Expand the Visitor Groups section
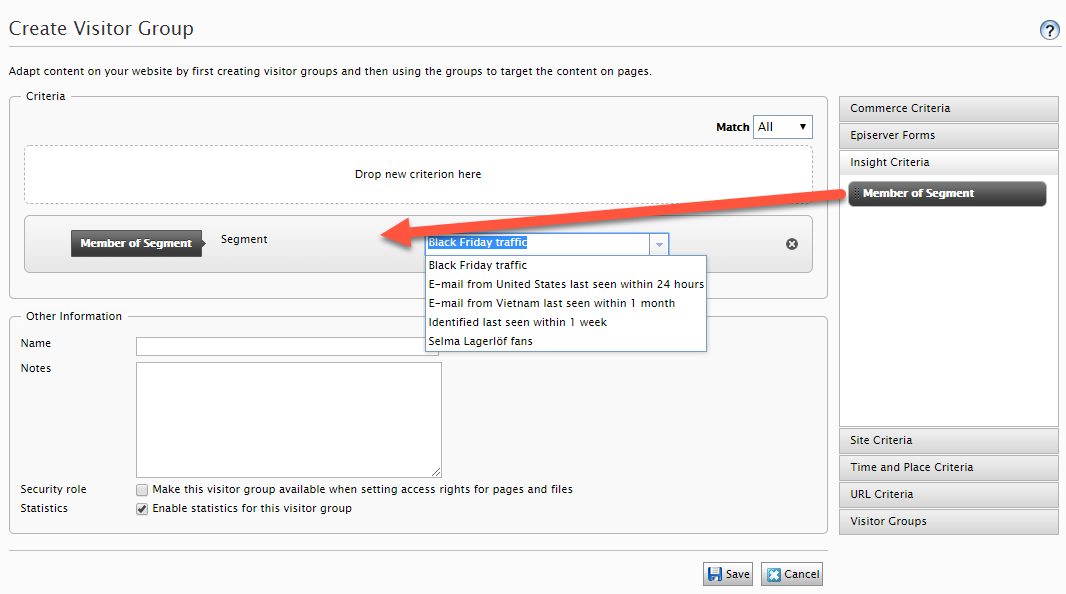 point(946,521)
